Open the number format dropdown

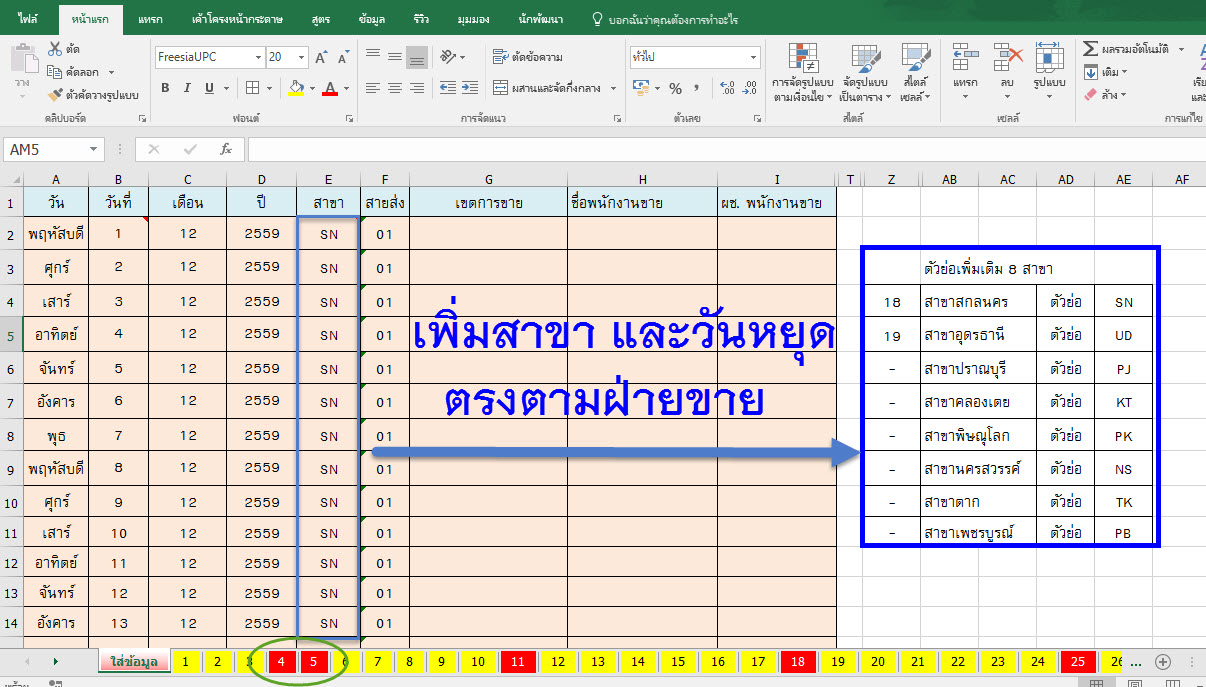click(x=752, y=58)
